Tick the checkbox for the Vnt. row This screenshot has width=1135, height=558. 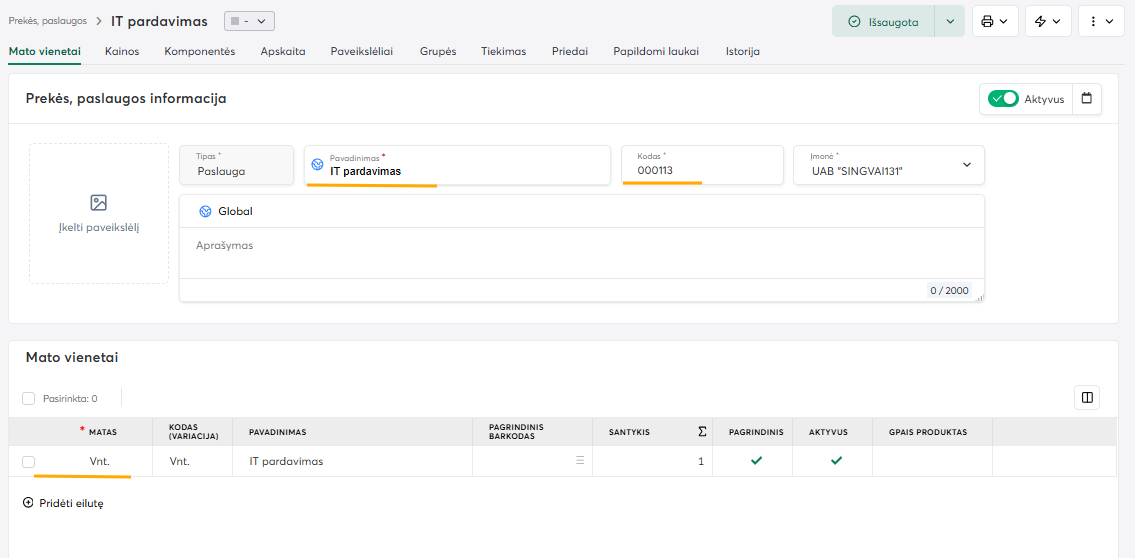coord(29,461)
